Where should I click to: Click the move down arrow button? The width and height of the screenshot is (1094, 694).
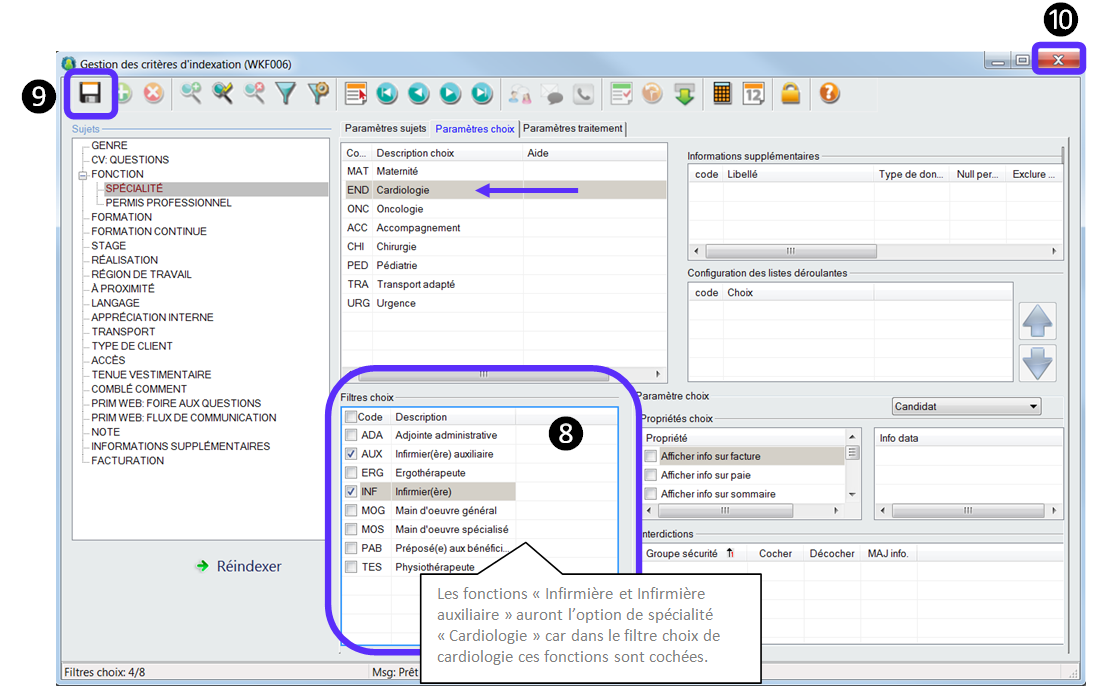click(1037, 362)
